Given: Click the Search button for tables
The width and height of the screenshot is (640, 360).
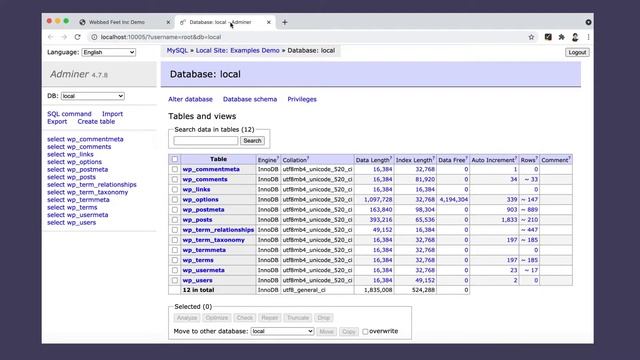Looking at the screenshot, I should click(x=252, y=141).
